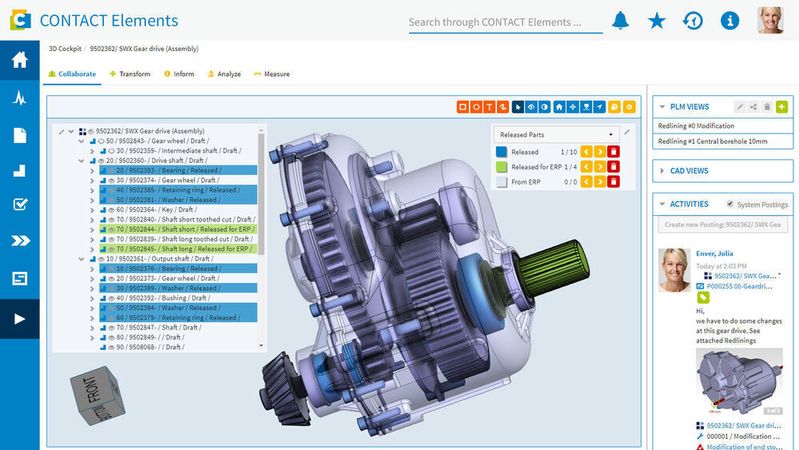Select the text redlining tool
This screenshot has width=799, height=450.
point(489,107)
